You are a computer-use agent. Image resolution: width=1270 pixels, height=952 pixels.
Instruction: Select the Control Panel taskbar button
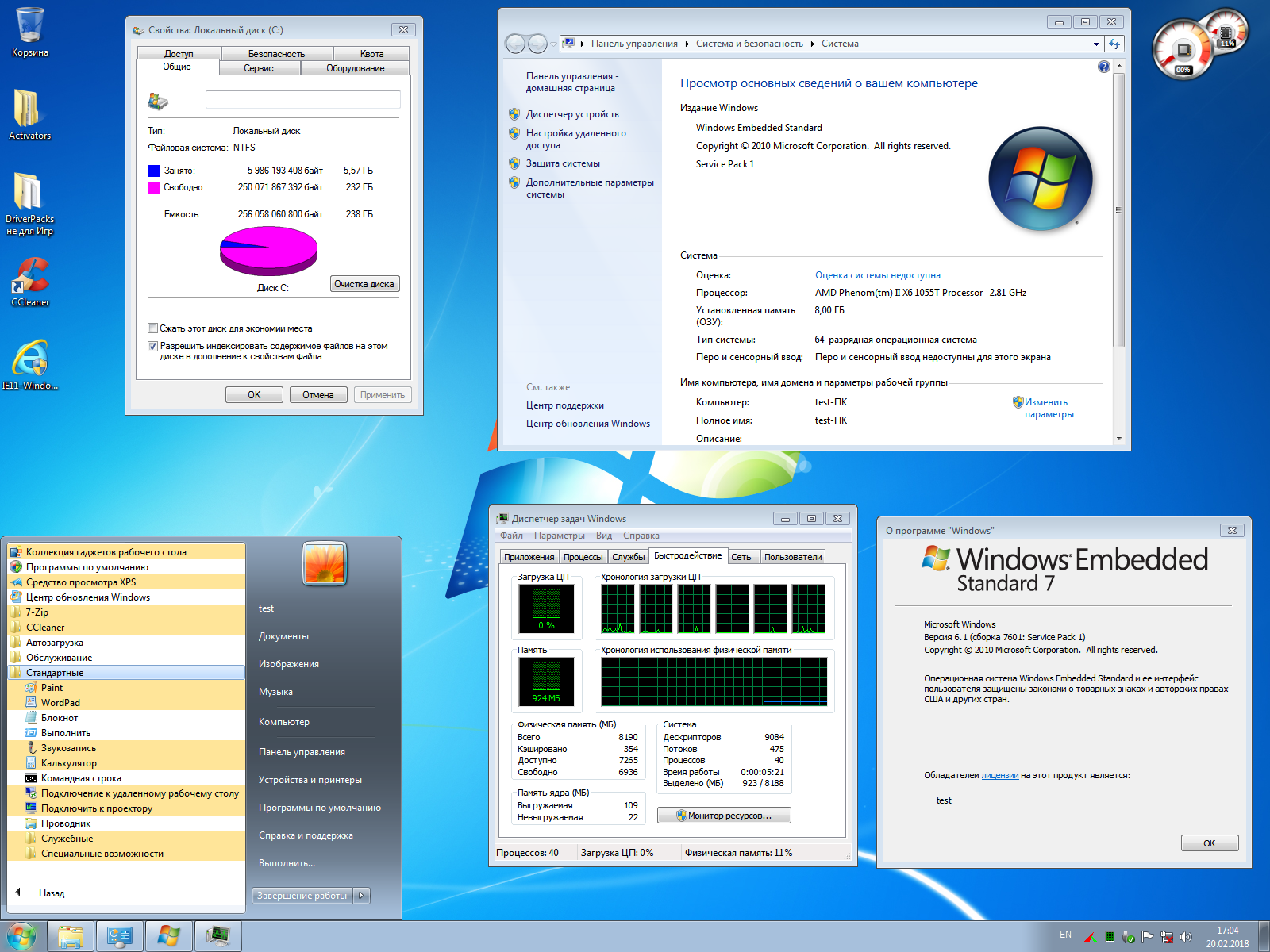(120, 936)
